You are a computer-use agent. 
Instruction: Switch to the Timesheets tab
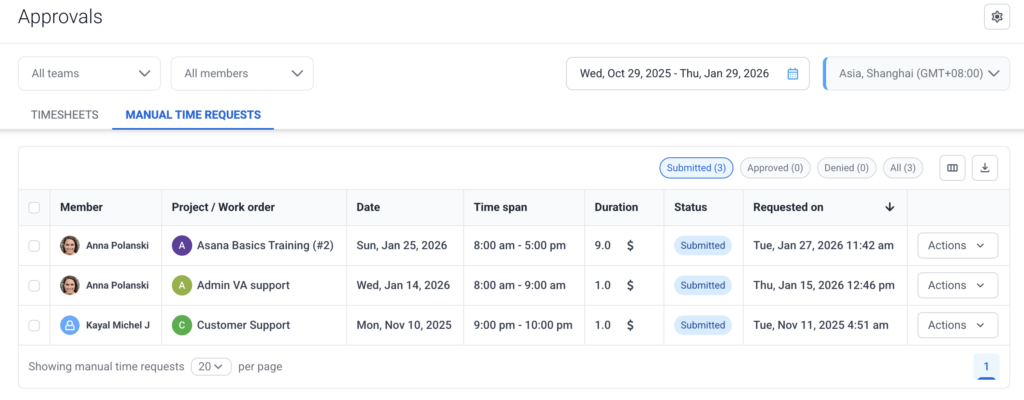point(65,115)
